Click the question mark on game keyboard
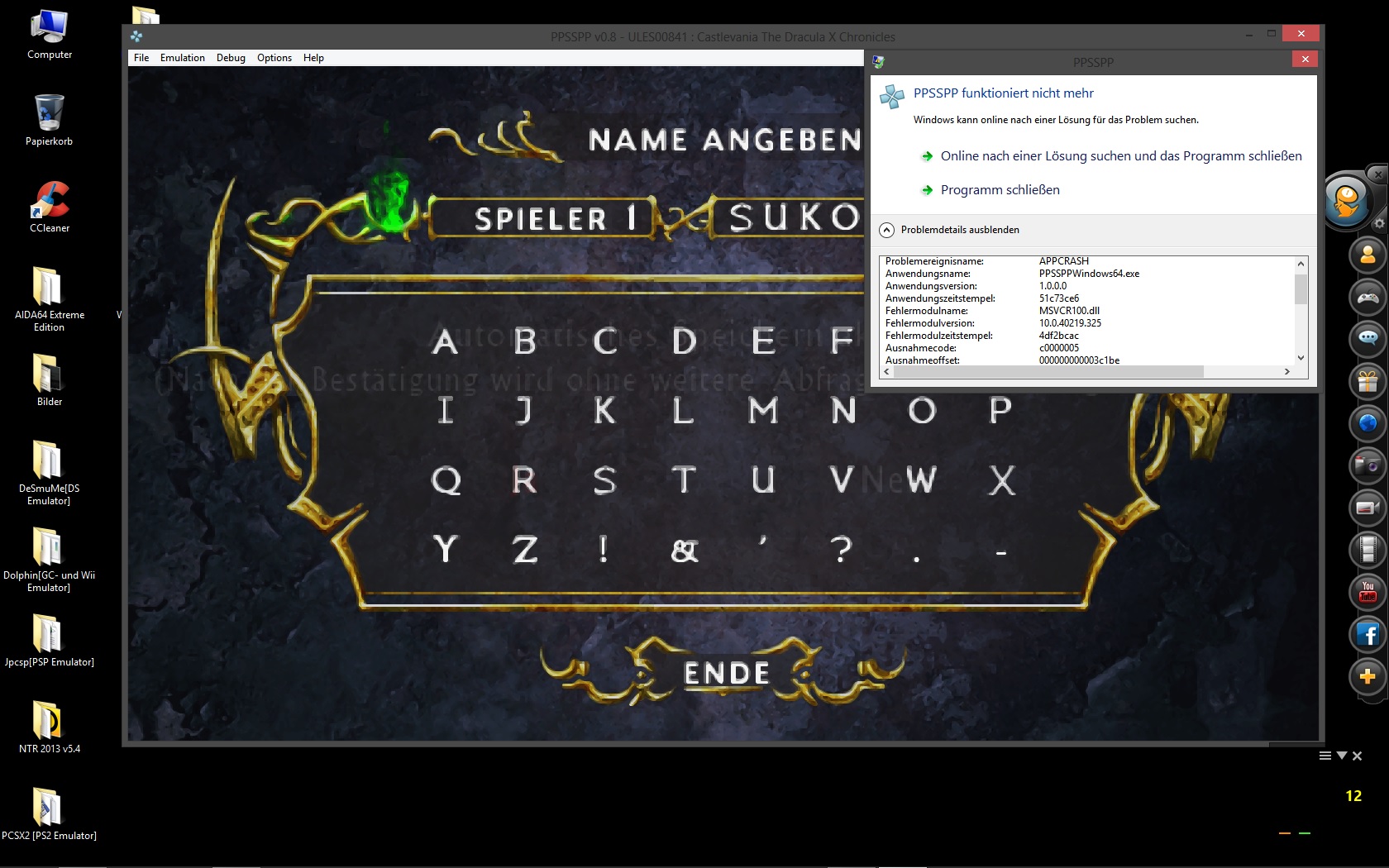Image resolution: width=1389 pixels, height=868 pixels. point(841,549)
